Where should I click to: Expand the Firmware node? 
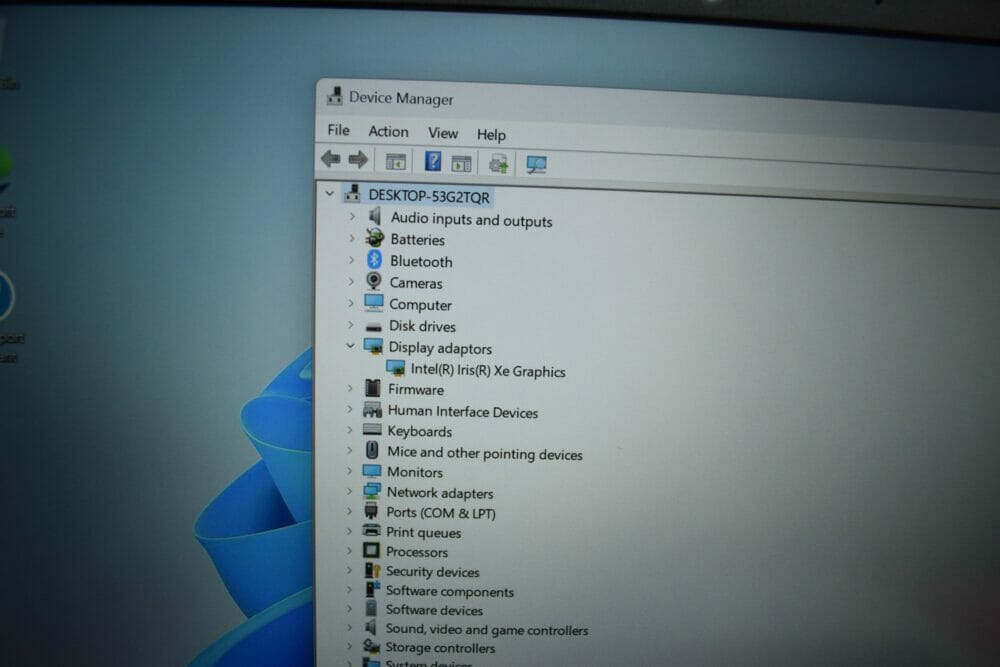coord(350,388)
